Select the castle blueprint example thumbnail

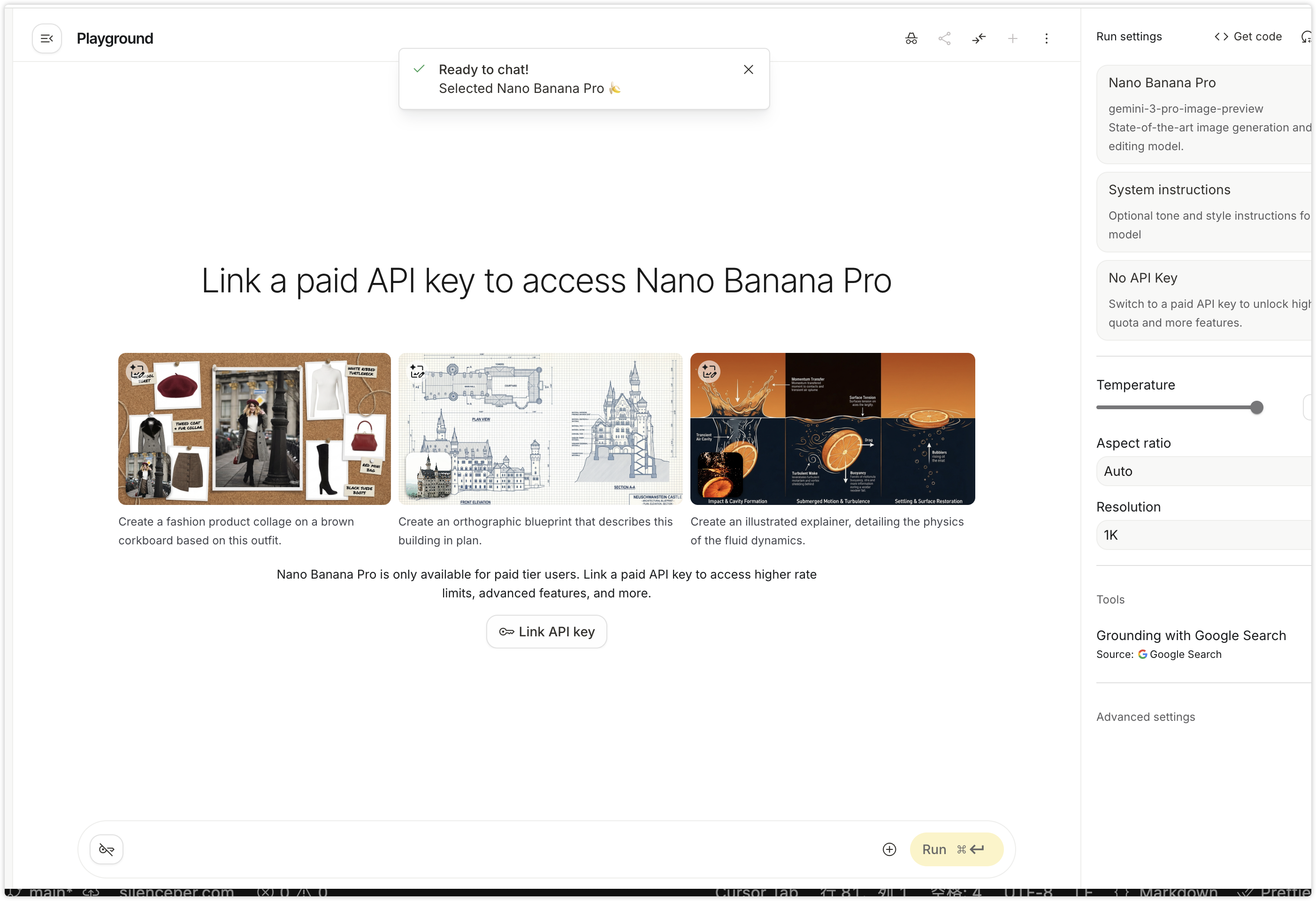coord(540,429)
